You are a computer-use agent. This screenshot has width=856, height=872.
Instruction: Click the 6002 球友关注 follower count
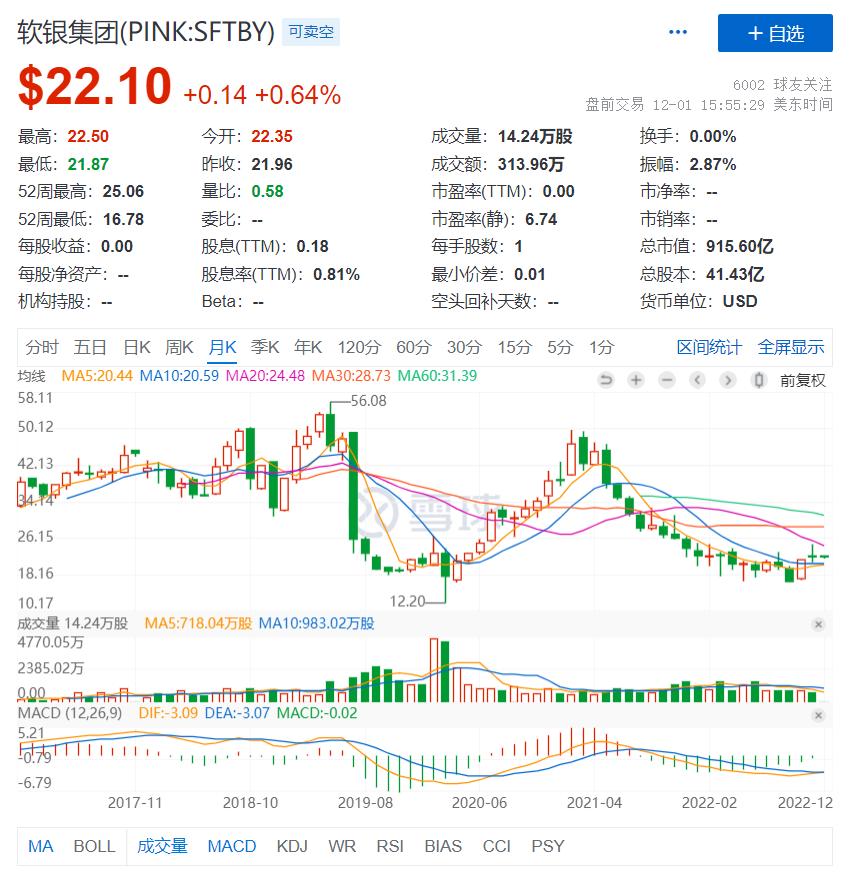783,85
